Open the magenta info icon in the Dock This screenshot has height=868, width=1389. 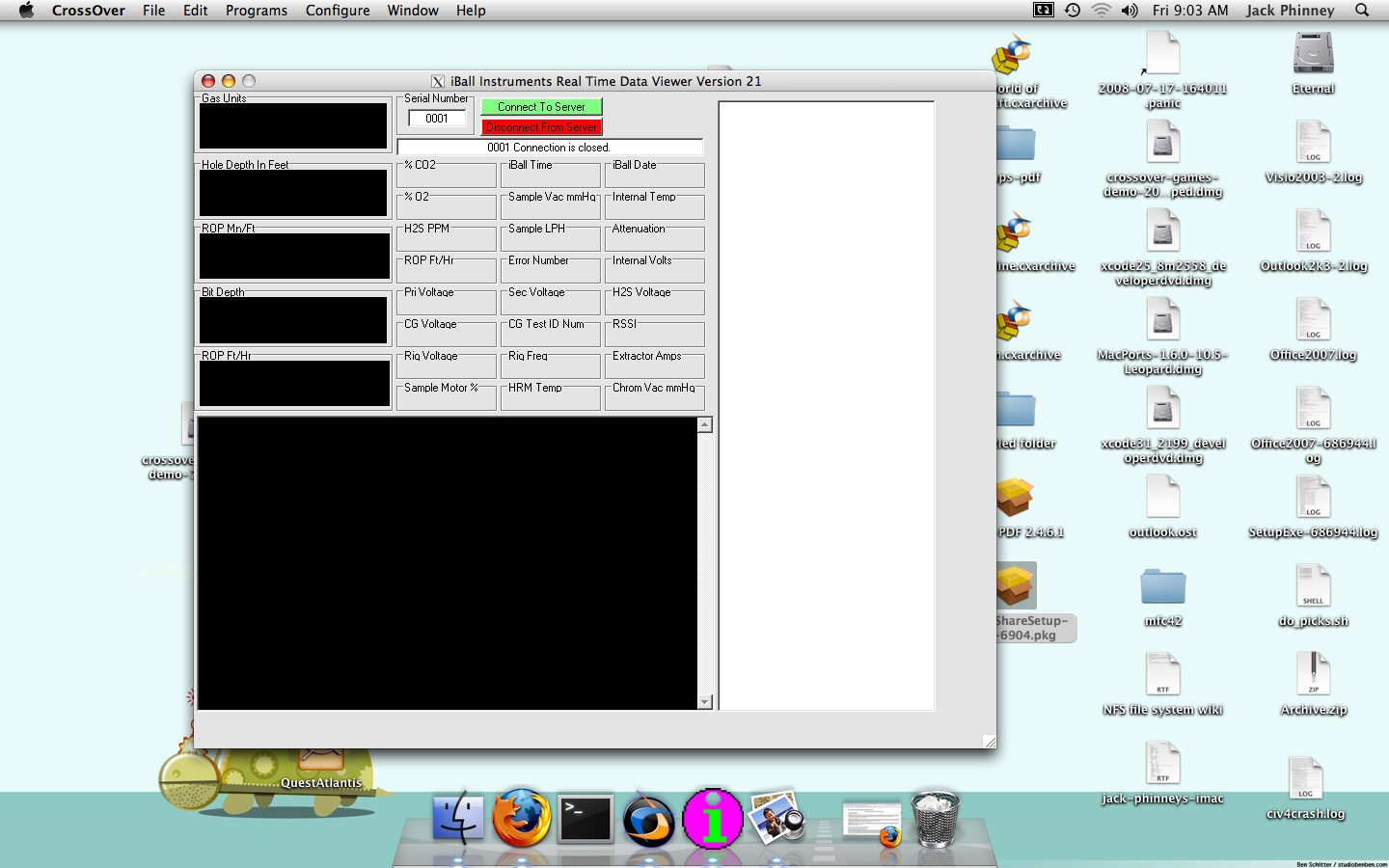713,819
